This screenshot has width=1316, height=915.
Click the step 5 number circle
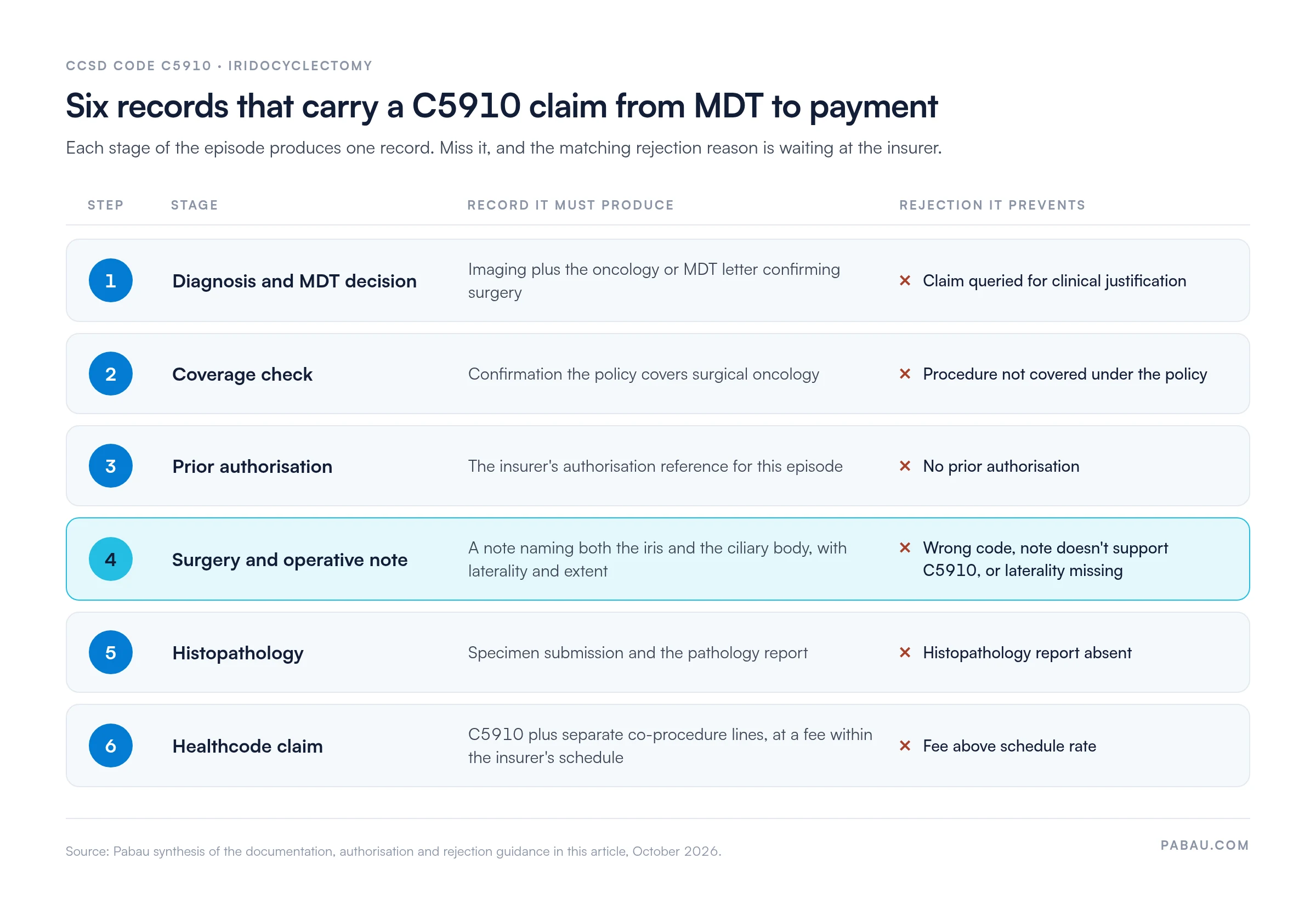(111, 652)
